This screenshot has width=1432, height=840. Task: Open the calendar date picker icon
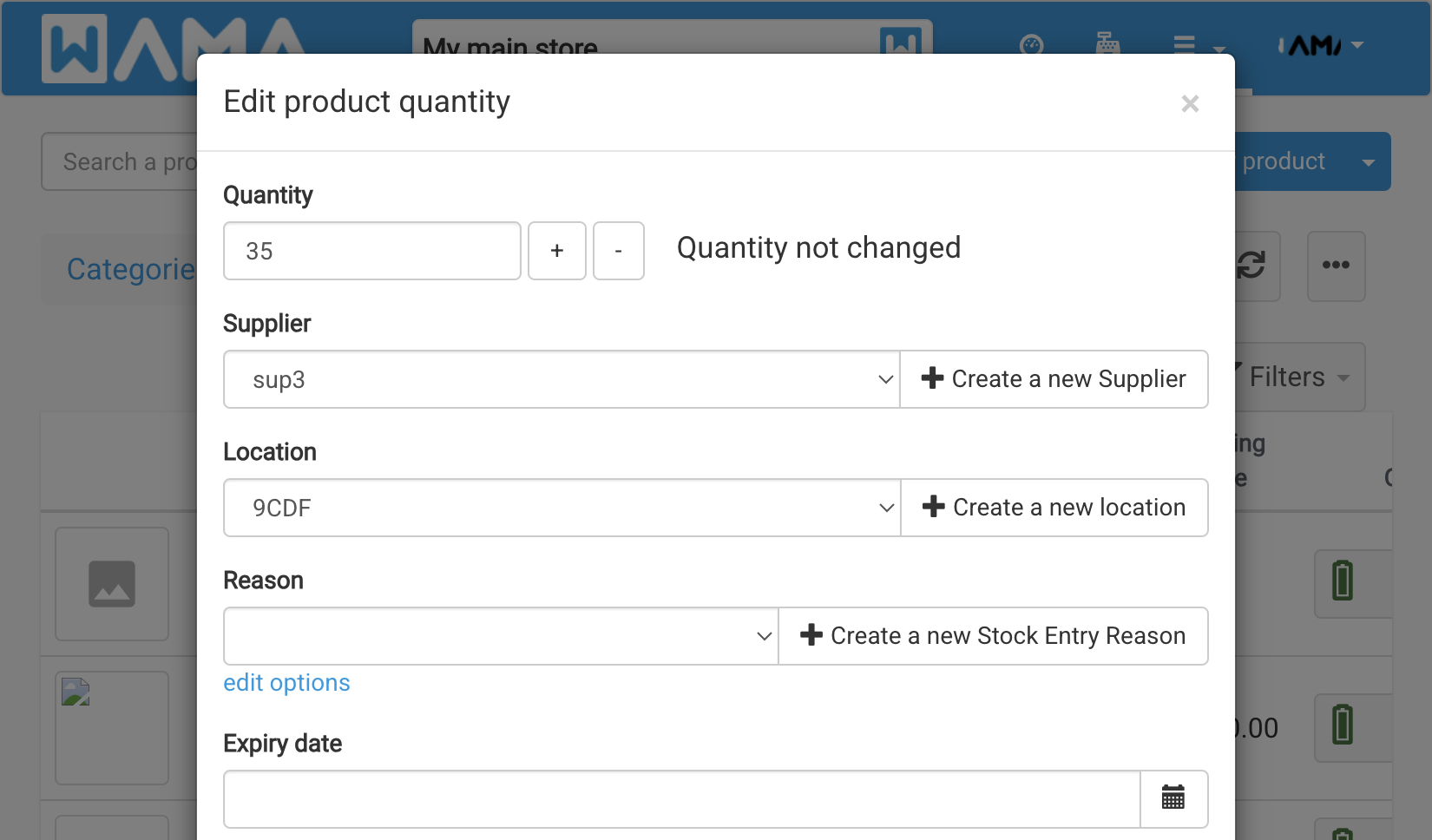[1173, 799]
